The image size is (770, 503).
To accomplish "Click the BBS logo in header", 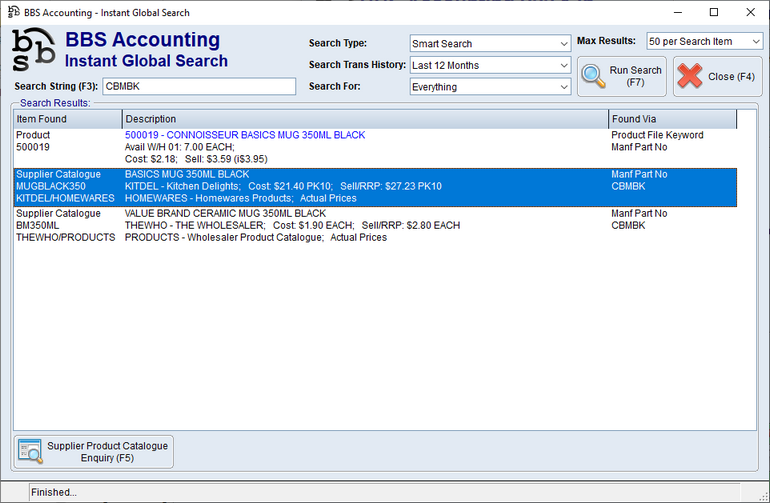I will point(33,52).
